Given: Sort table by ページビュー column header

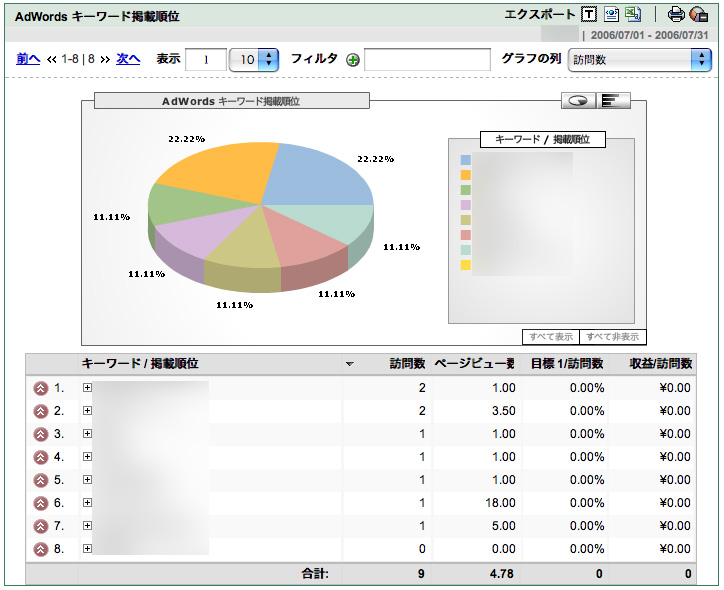Looking at the screenshot, I should point(474,364).
